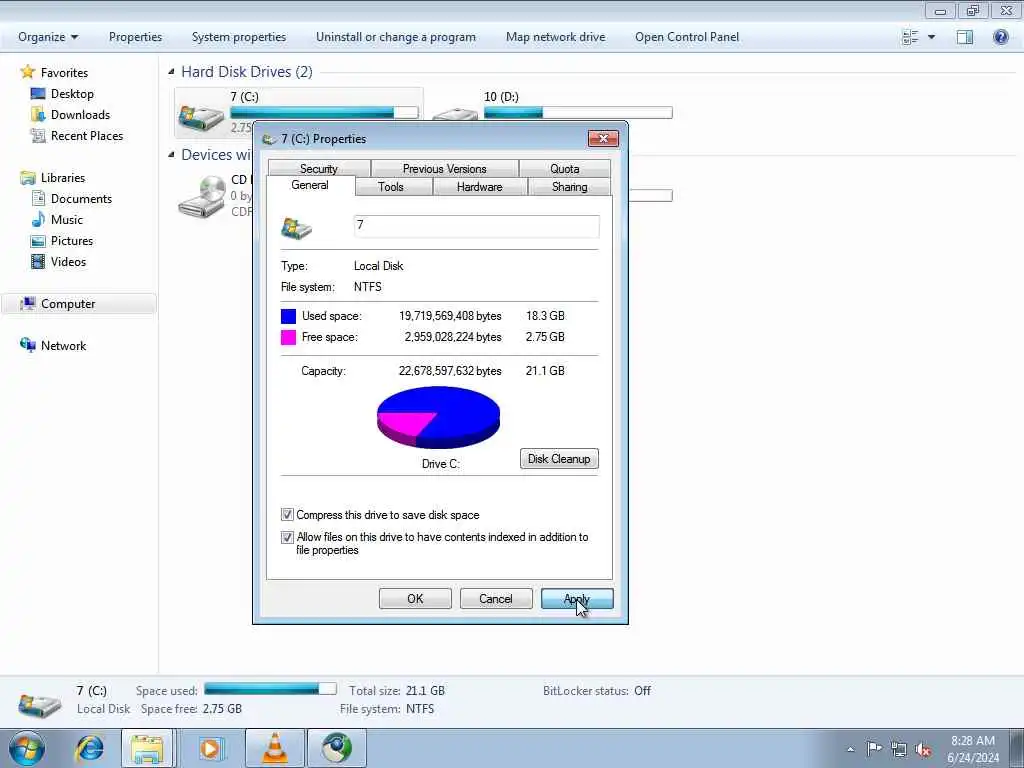Screen dimensions: 1024x768
Task: Open the Videos library icon
Action: tap(38, 261)
